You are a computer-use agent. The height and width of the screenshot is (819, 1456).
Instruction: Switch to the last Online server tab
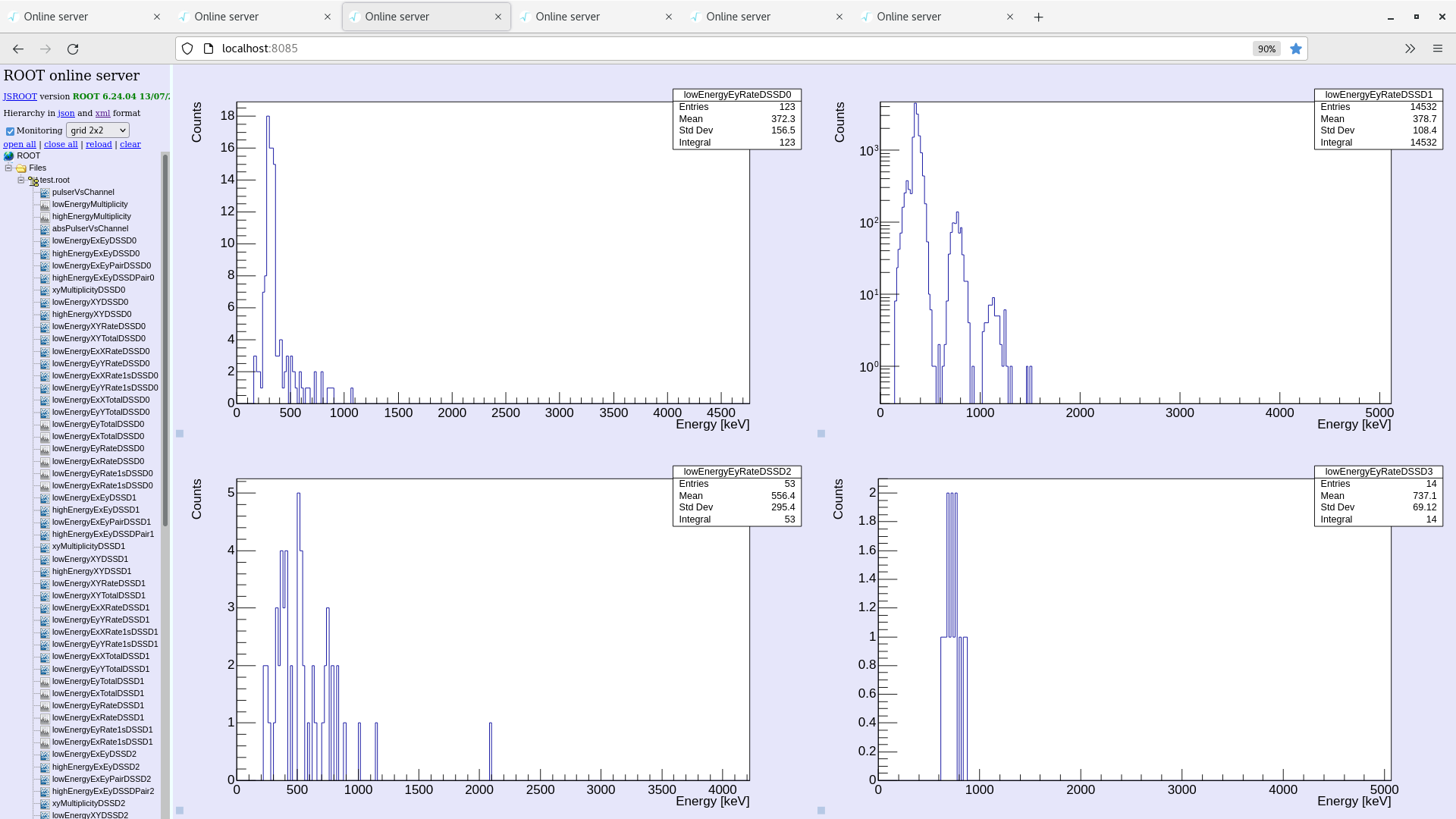pos(908,17)
